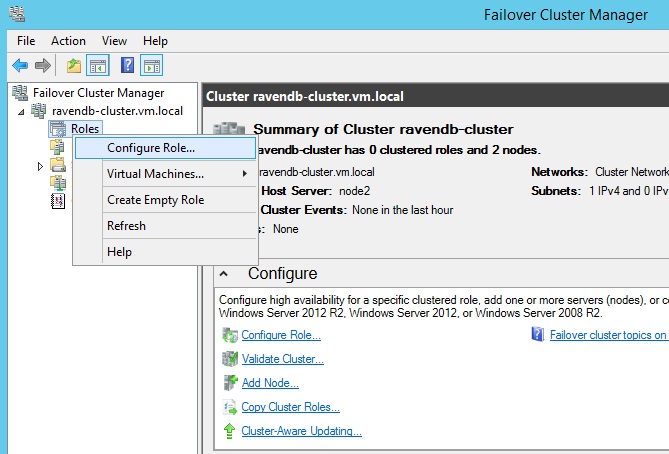Click the Forward arrow toolbar icon
Image resolution: width=669 pixels, height=454 pixels.
click(42, 66)
